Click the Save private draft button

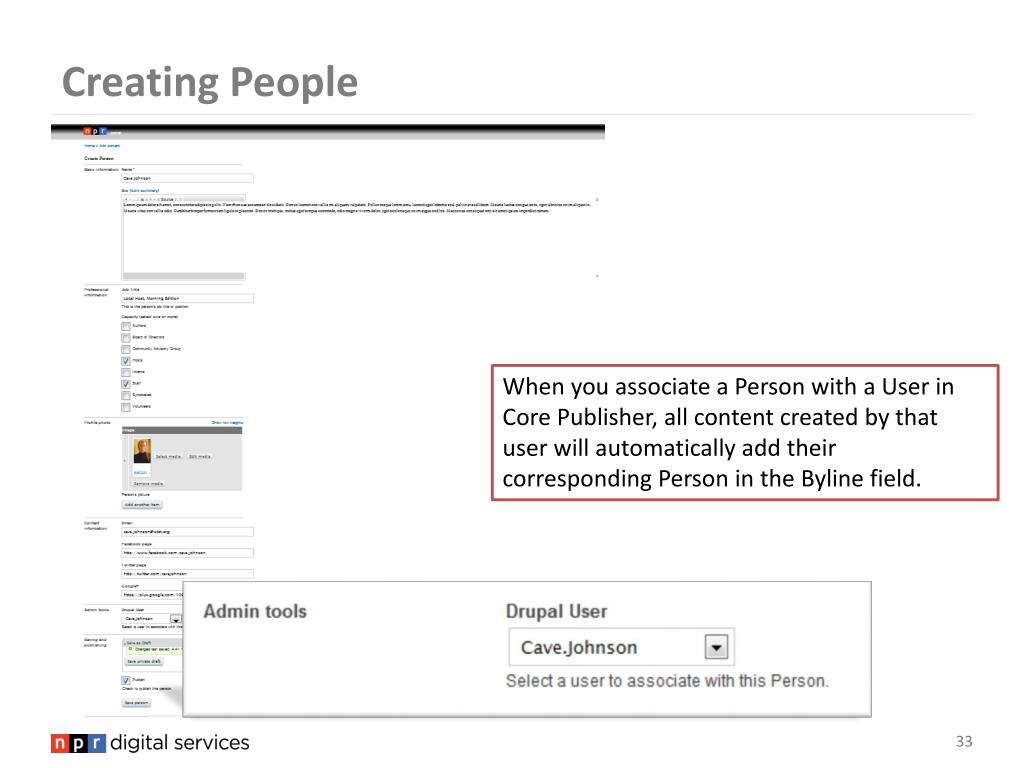[x=144, y=662]
